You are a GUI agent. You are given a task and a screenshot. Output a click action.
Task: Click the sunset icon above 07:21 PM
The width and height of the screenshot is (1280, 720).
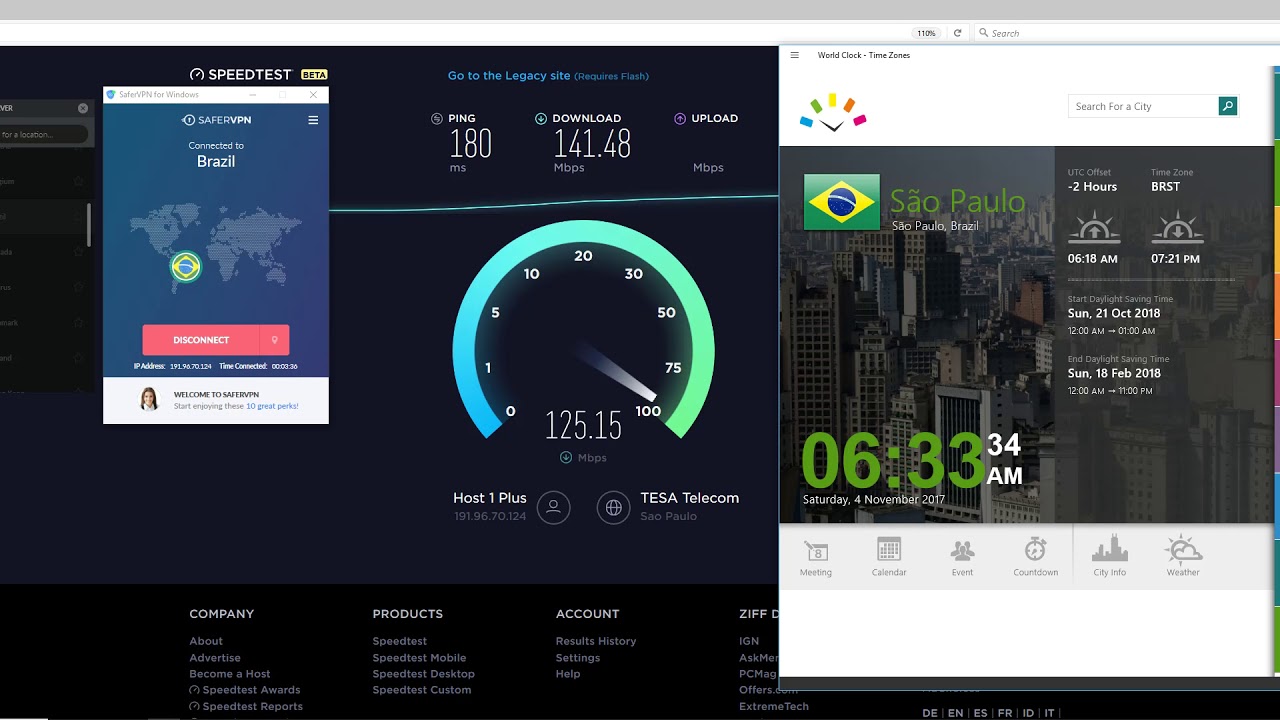click(1177, 228)
